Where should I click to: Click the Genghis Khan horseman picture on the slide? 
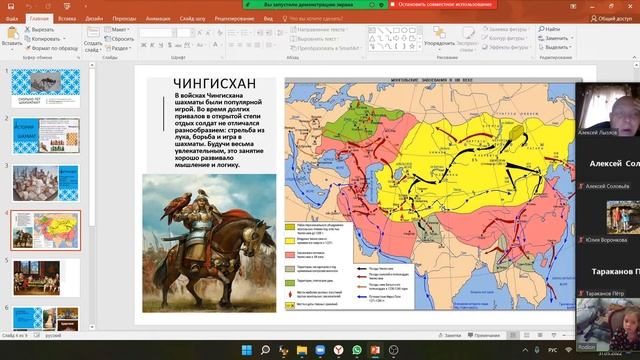pyautogui.click(x=209, y=243)
